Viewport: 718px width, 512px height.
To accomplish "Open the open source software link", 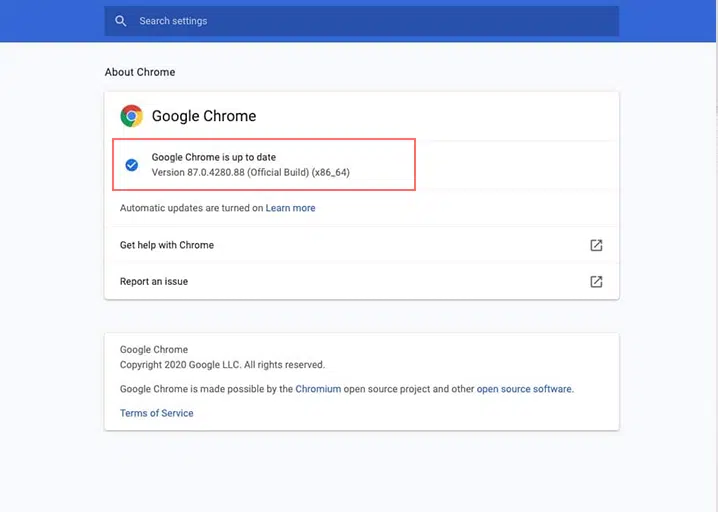I will 524,389.
